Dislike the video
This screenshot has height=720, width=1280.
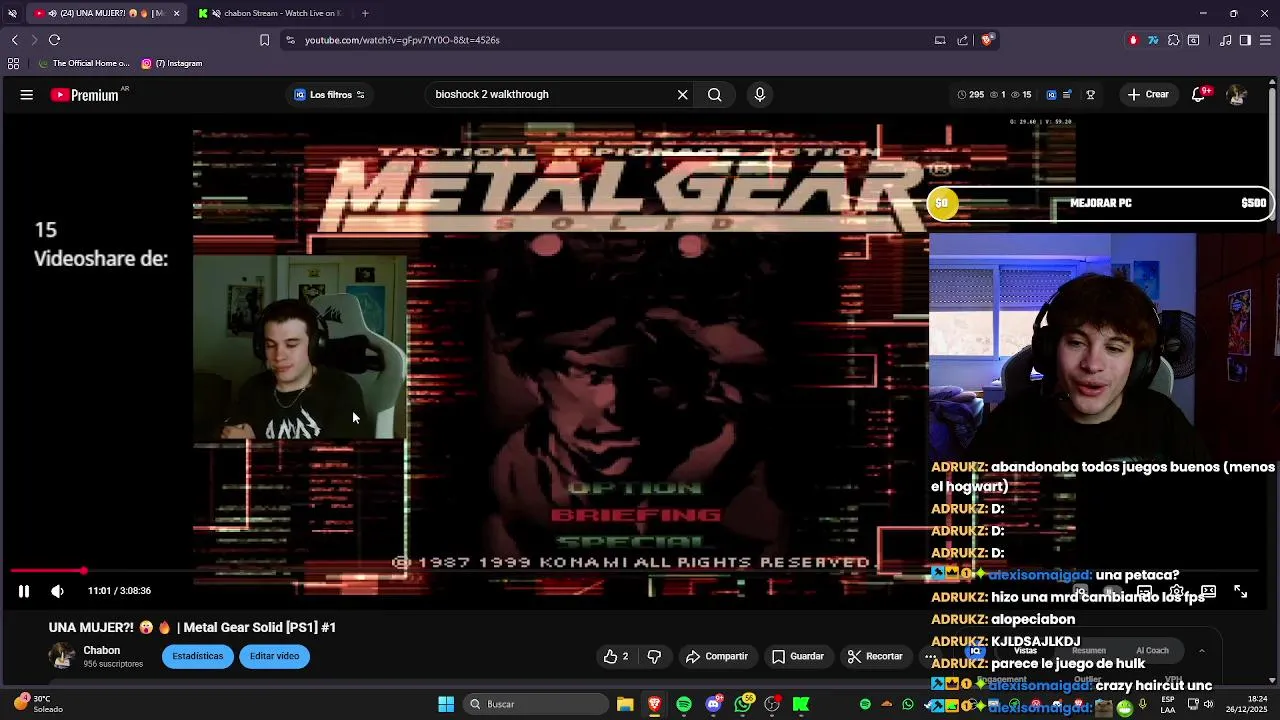point(654,657)
